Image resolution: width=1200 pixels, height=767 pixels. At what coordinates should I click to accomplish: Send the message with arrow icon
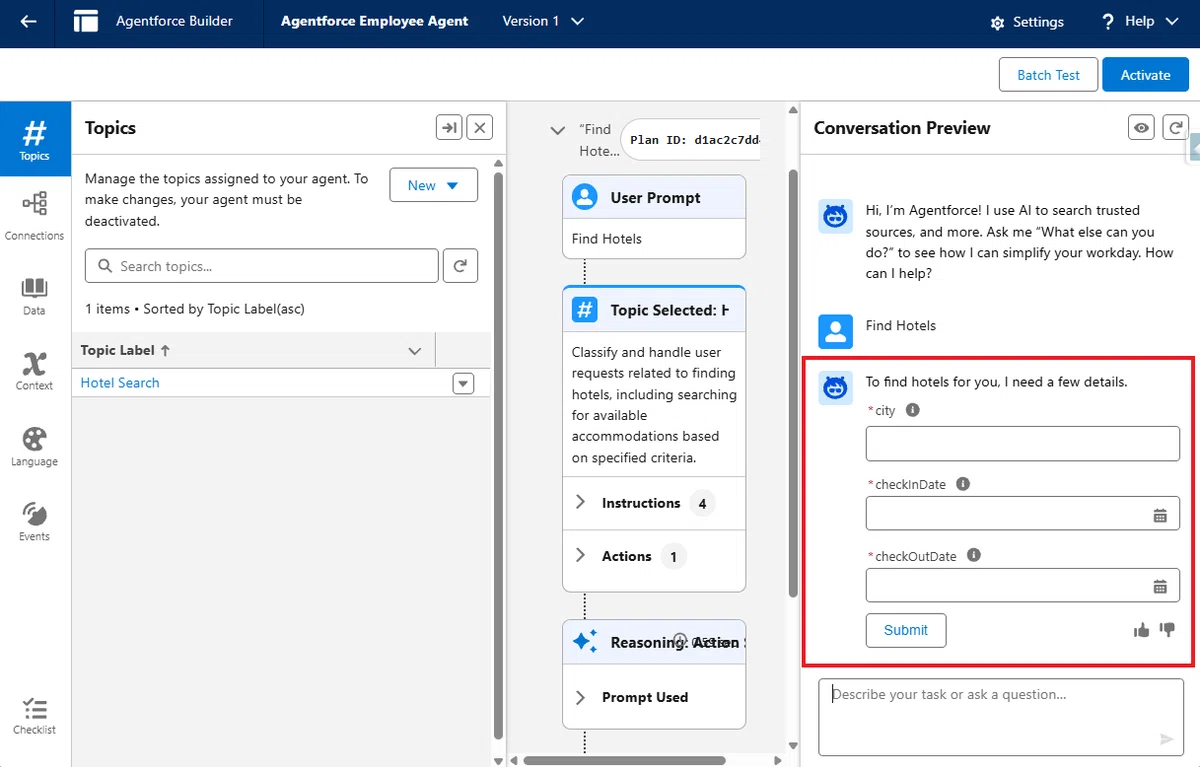tap(1166, 739)
